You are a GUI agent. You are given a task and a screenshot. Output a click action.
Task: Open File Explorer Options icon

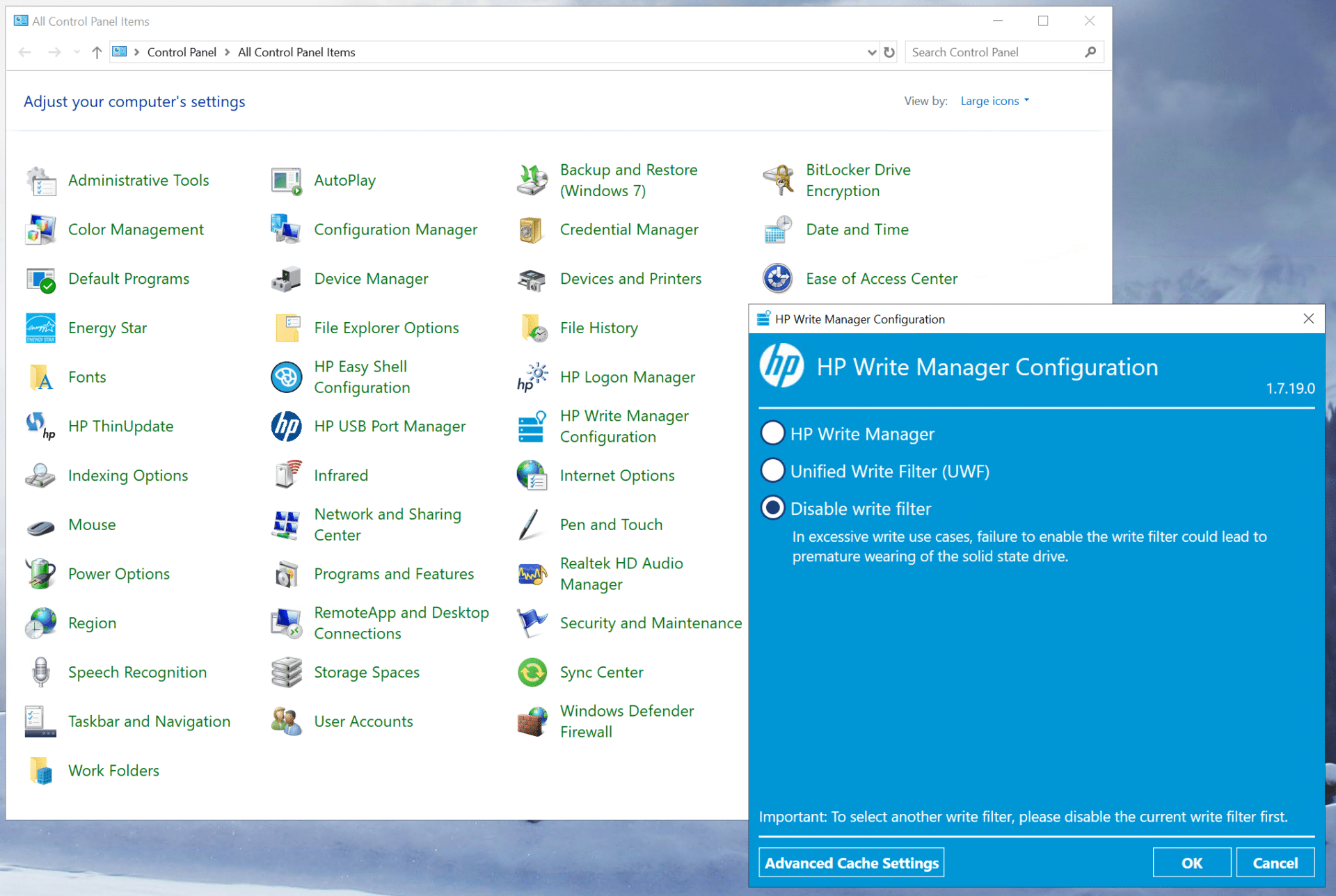click(287, 328)
